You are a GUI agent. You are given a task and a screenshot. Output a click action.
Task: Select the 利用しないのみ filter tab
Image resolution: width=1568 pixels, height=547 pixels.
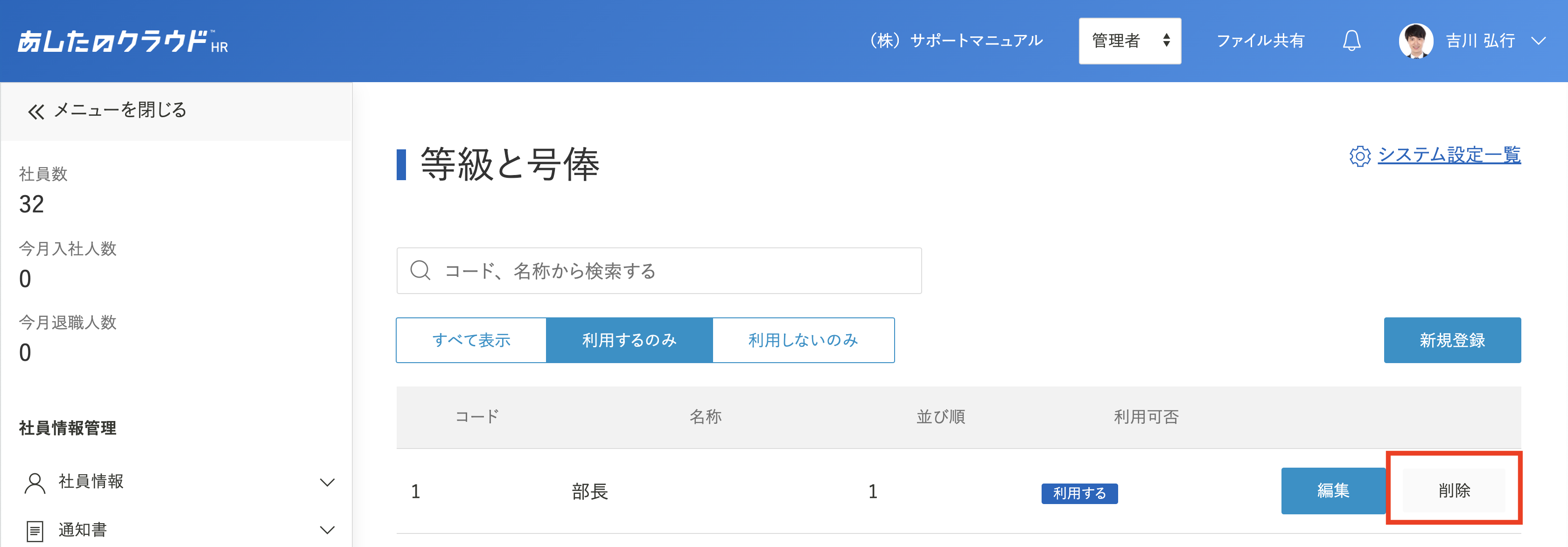pos(804,340)
